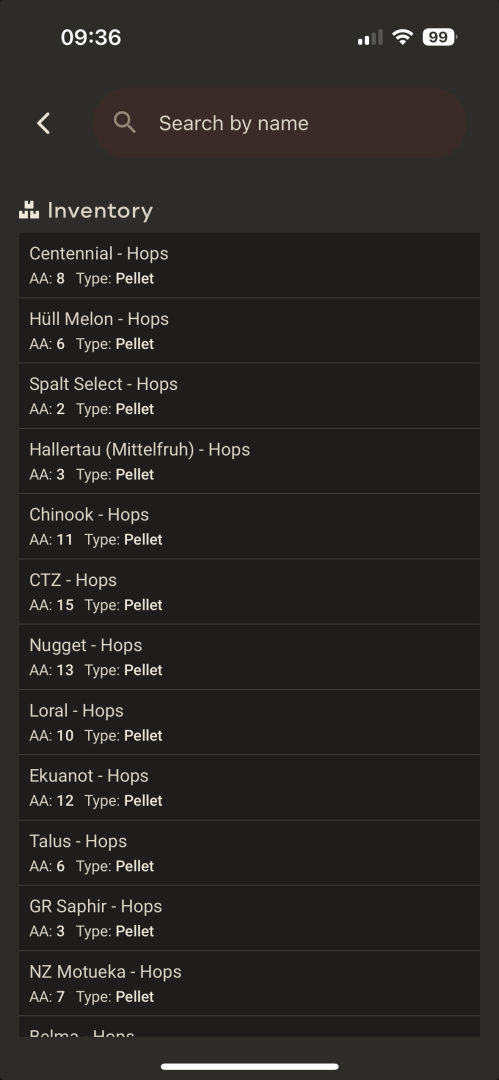The width and height of the screenshot is (499, 1080).
Task: Tap the back arrow icon
Action: (x=43, y=123)
